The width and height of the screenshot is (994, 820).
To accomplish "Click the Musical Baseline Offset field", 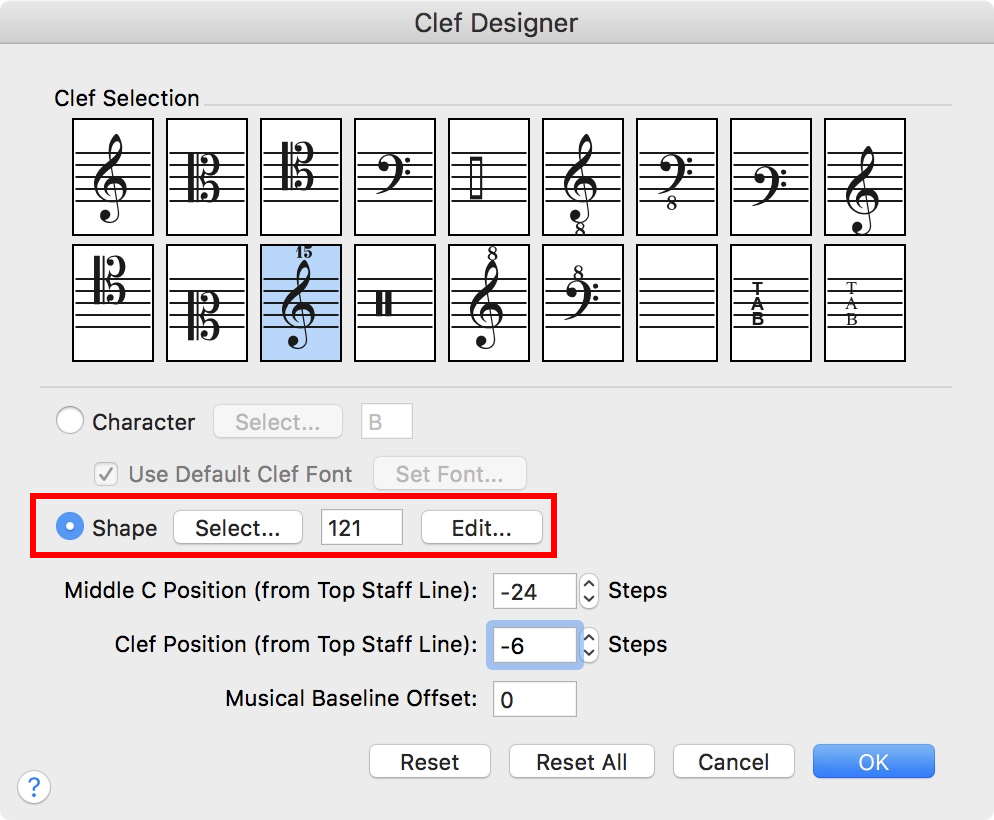I will pos(534,699).
